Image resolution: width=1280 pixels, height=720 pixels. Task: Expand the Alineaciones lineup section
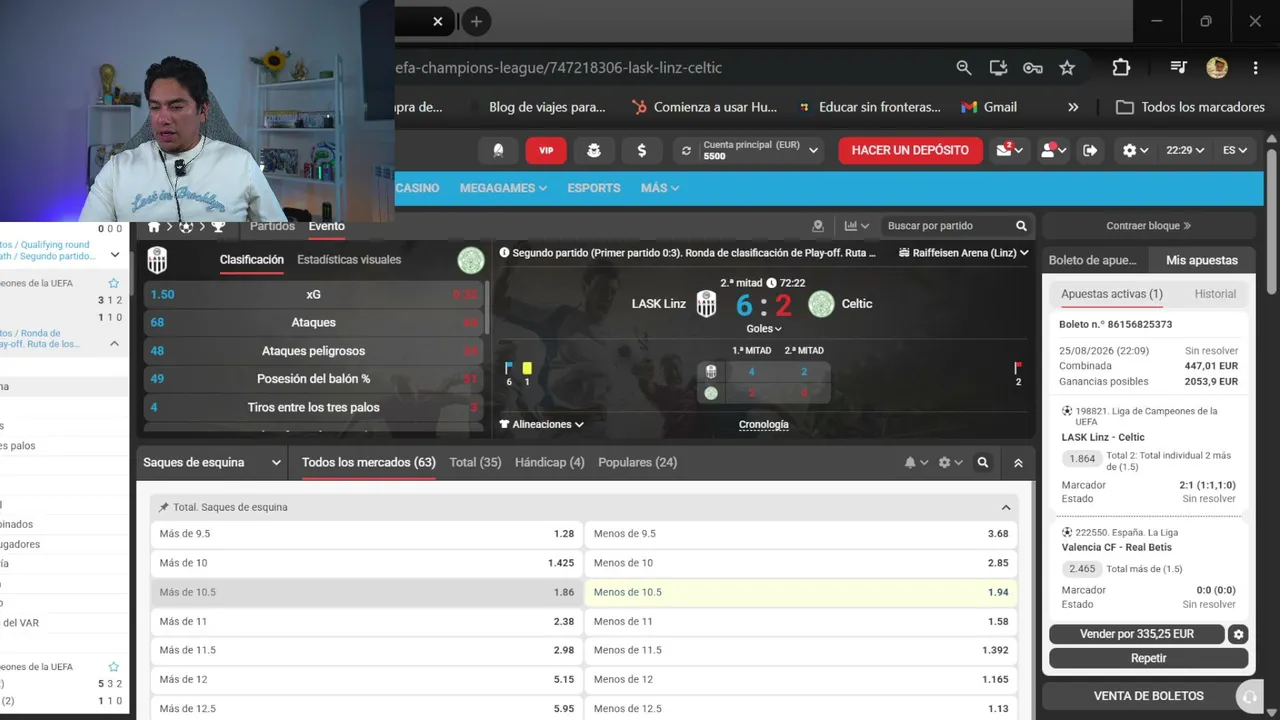click(x=542, y=424)
